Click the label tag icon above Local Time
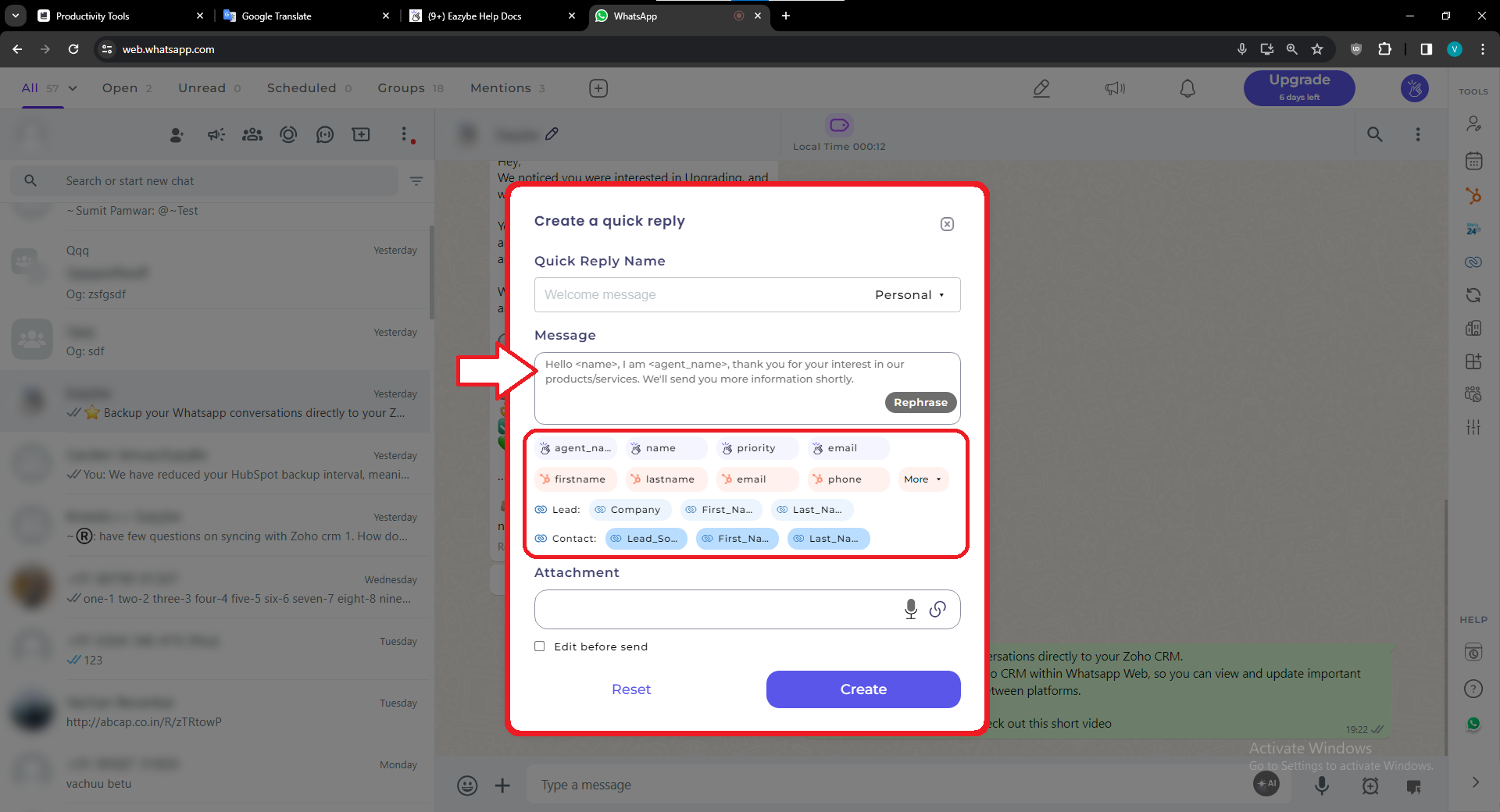The image size is (1500, 812). click(839, 125)
